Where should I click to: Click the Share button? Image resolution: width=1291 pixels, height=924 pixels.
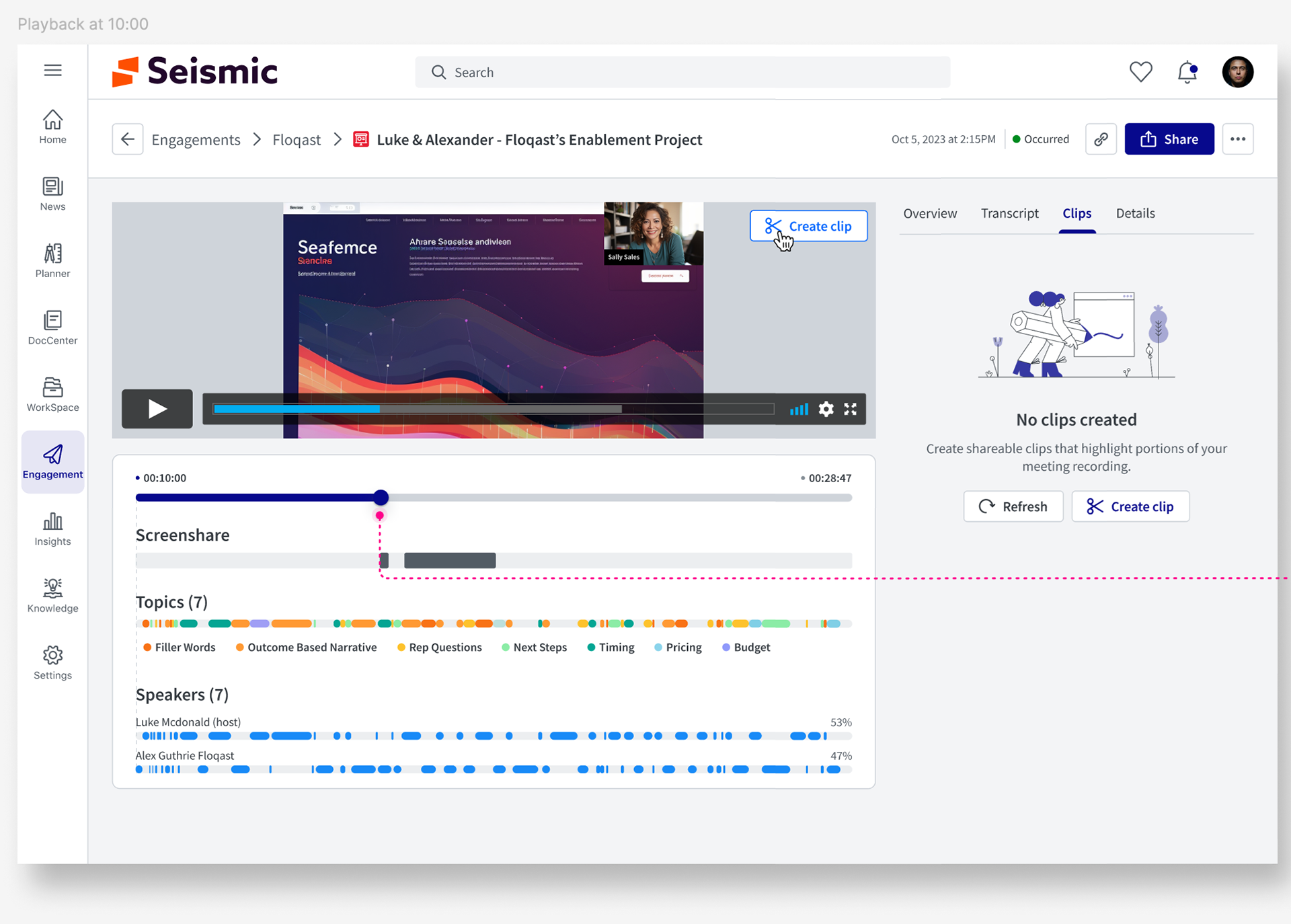[x=1169, y=139]
